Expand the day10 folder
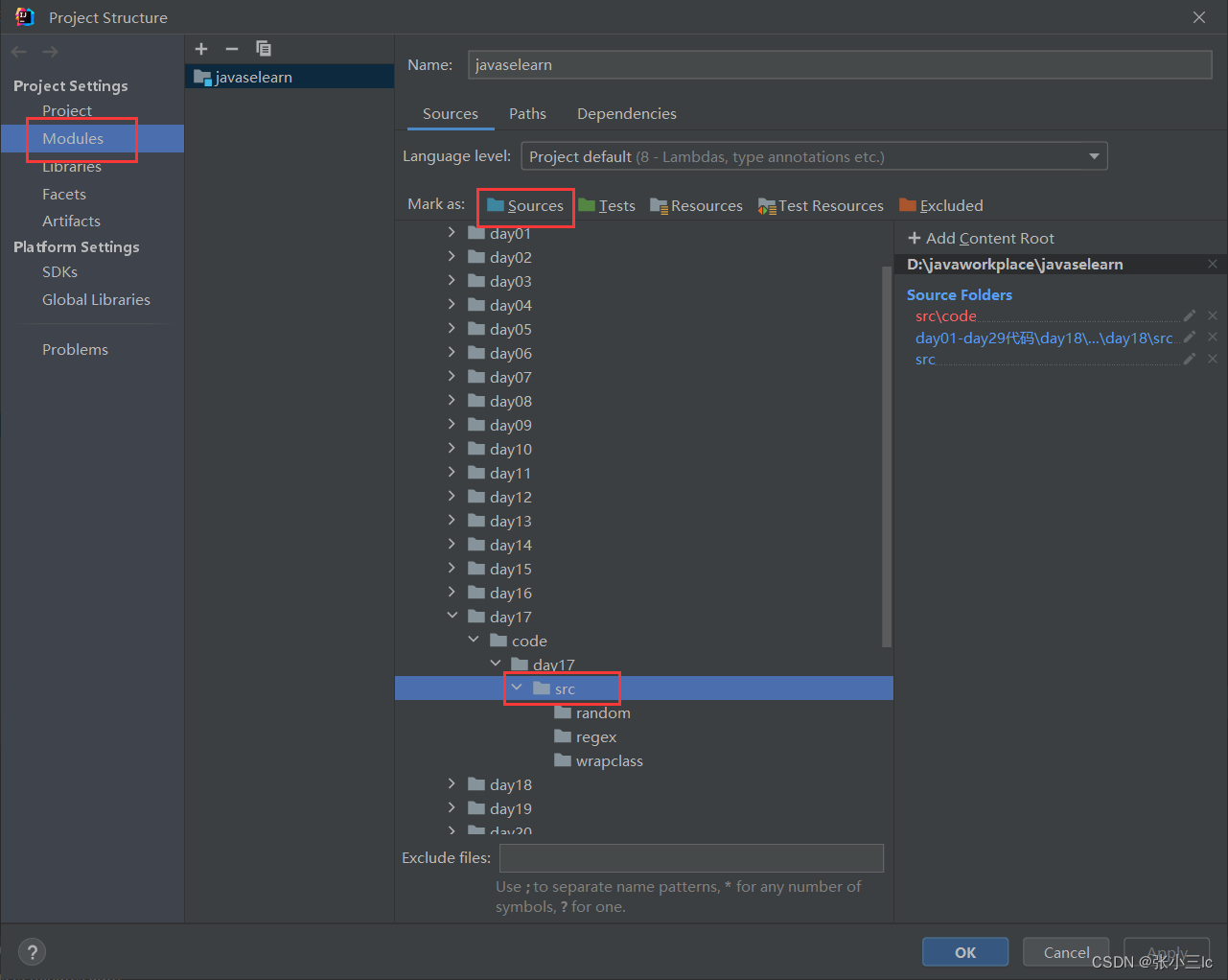 coord(452,448)
